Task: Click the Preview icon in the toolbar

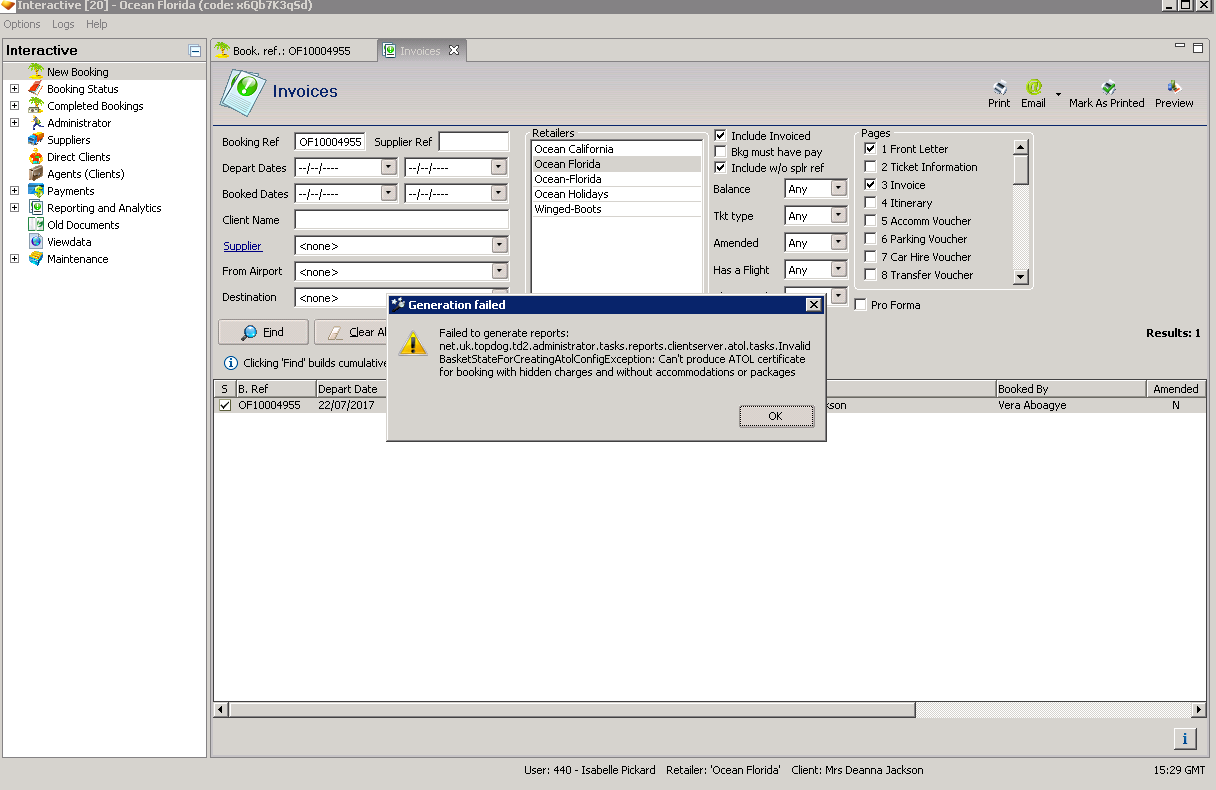Action: coord(1174,89)
